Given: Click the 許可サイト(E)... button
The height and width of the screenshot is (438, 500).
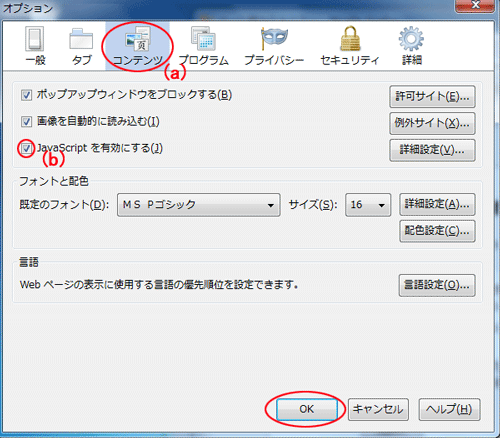Looking at the screenshot, I should pyautogui.click(x=432, y=97).
